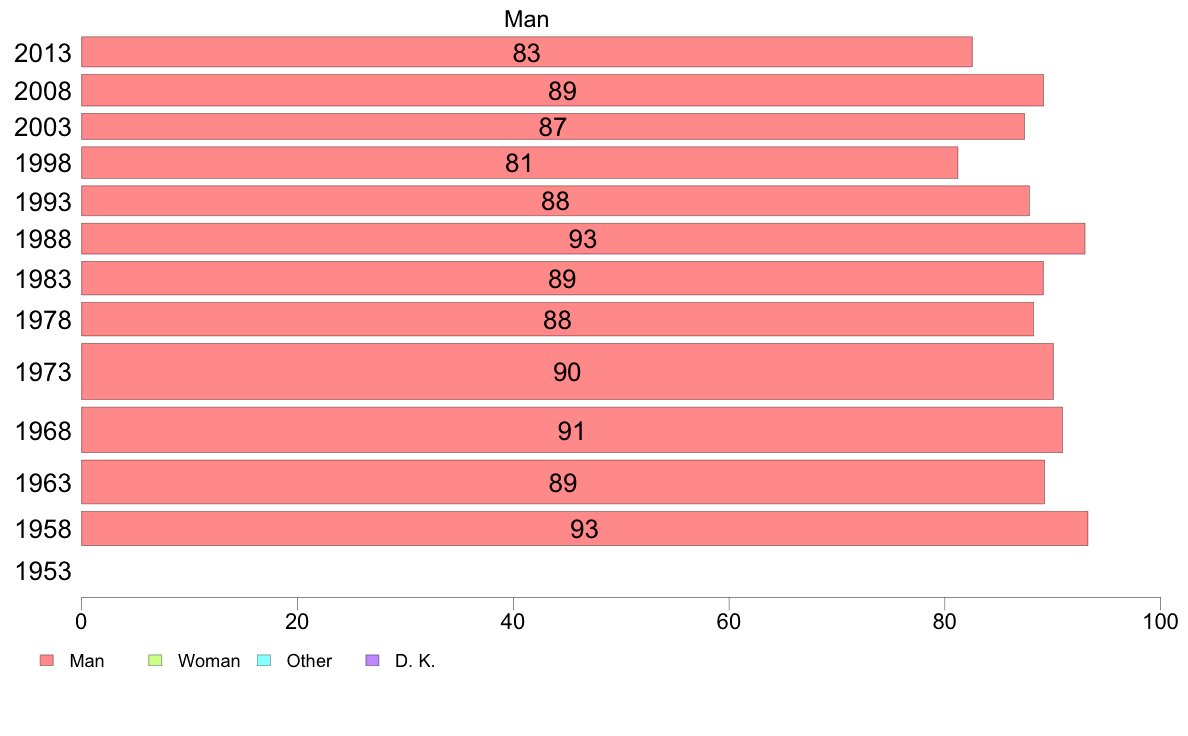Select the 1958 bar with value 93
The image size is (1188, 736).
tap(584, 528)
